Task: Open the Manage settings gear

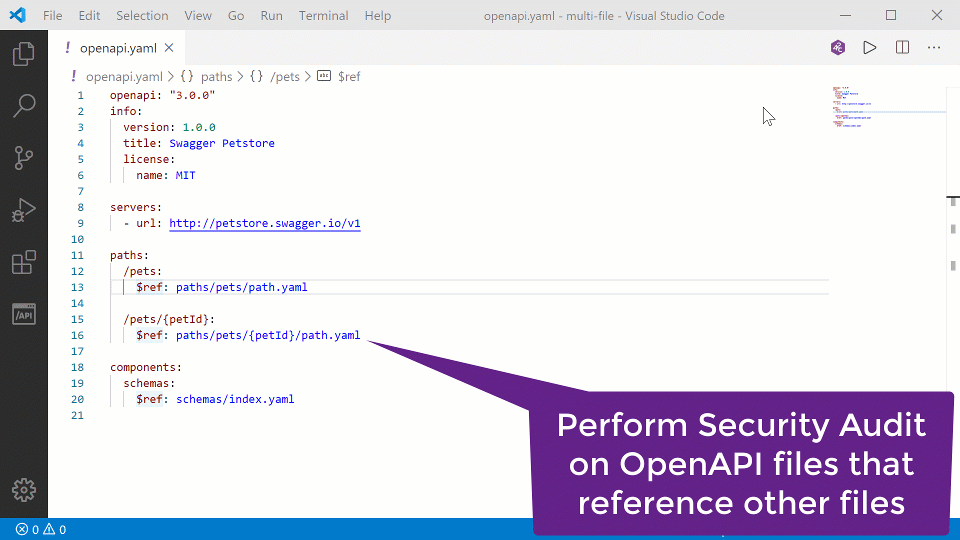Action: [x=23, y=490]
